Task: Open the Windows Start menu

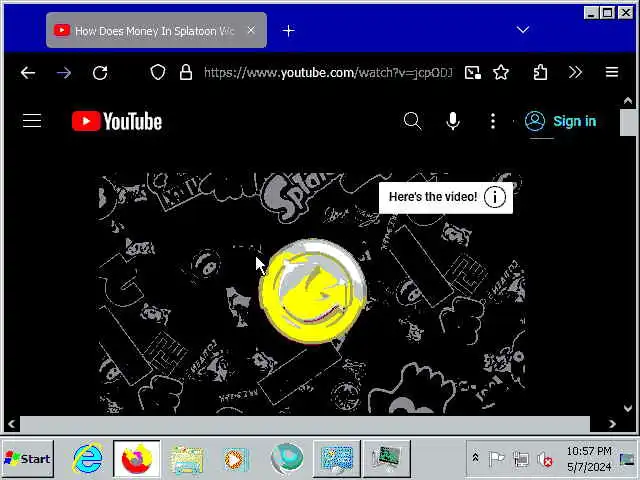Action: (x=28, y=459)
